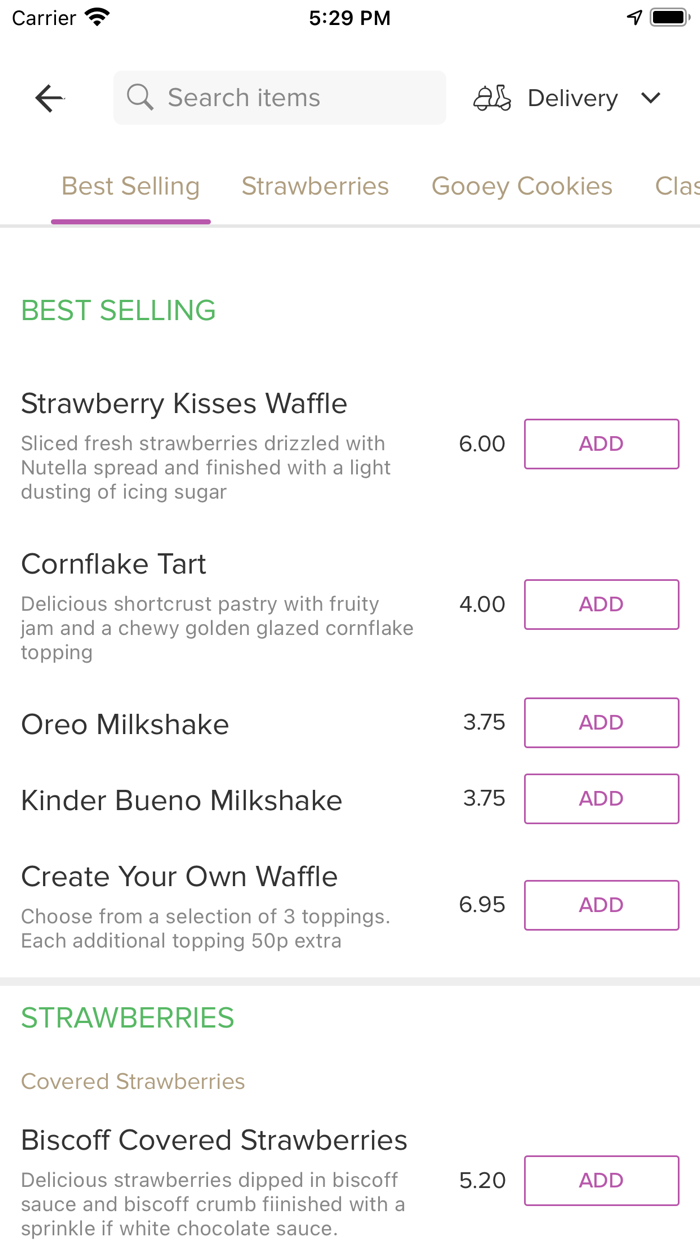
Task: Tap the location arrow in status bar
Action: click(x=637, y=16)
